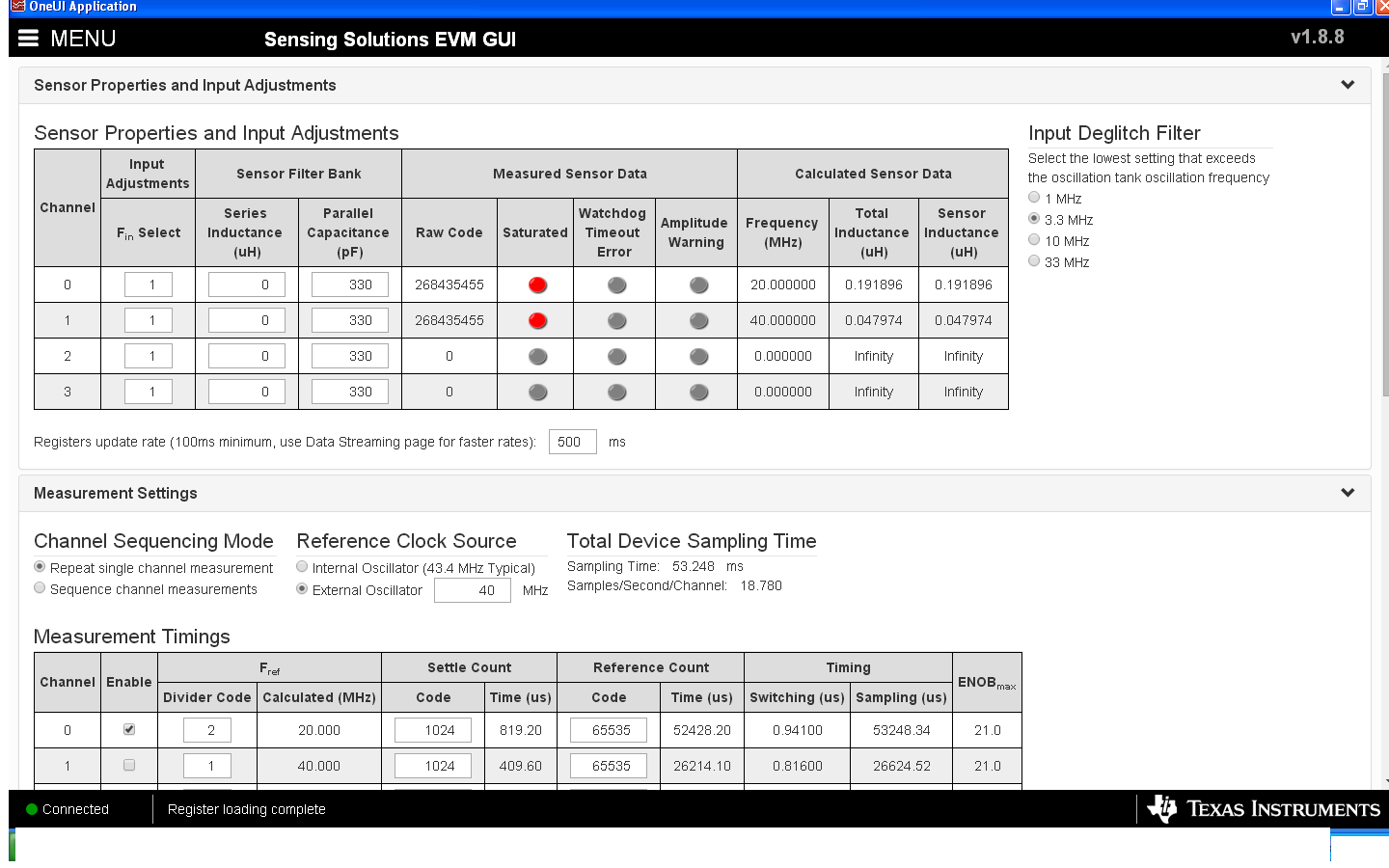Click the version label v1.8.8
Viewport: 1389px width, 868px height.
(x=1318, y=37)
